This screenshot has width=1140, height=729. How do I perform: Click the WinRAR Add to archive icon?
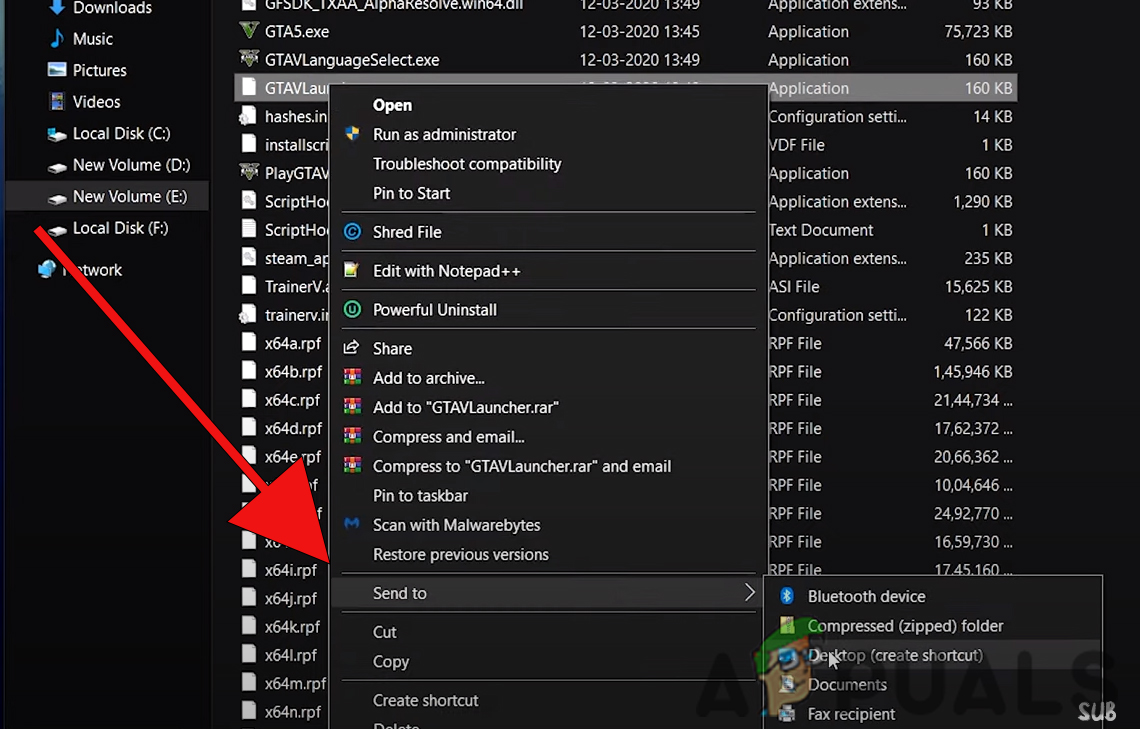[352, 378]
